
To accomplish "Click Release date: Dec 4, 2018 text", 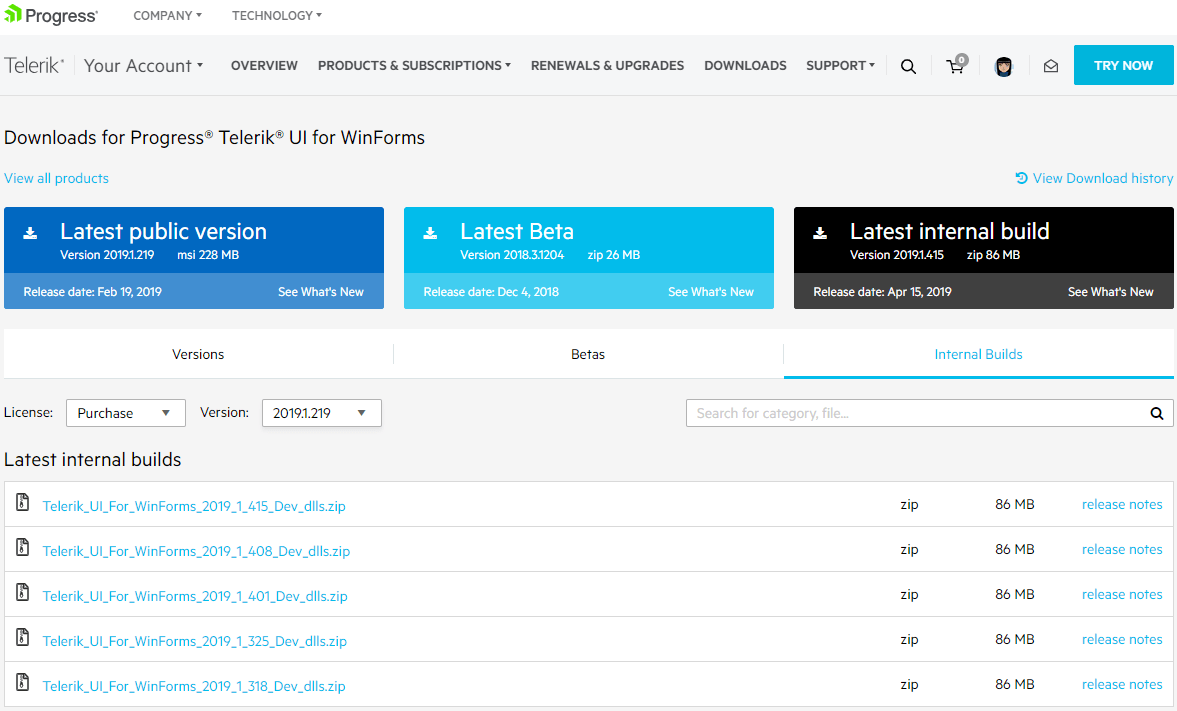I will 491,291.
